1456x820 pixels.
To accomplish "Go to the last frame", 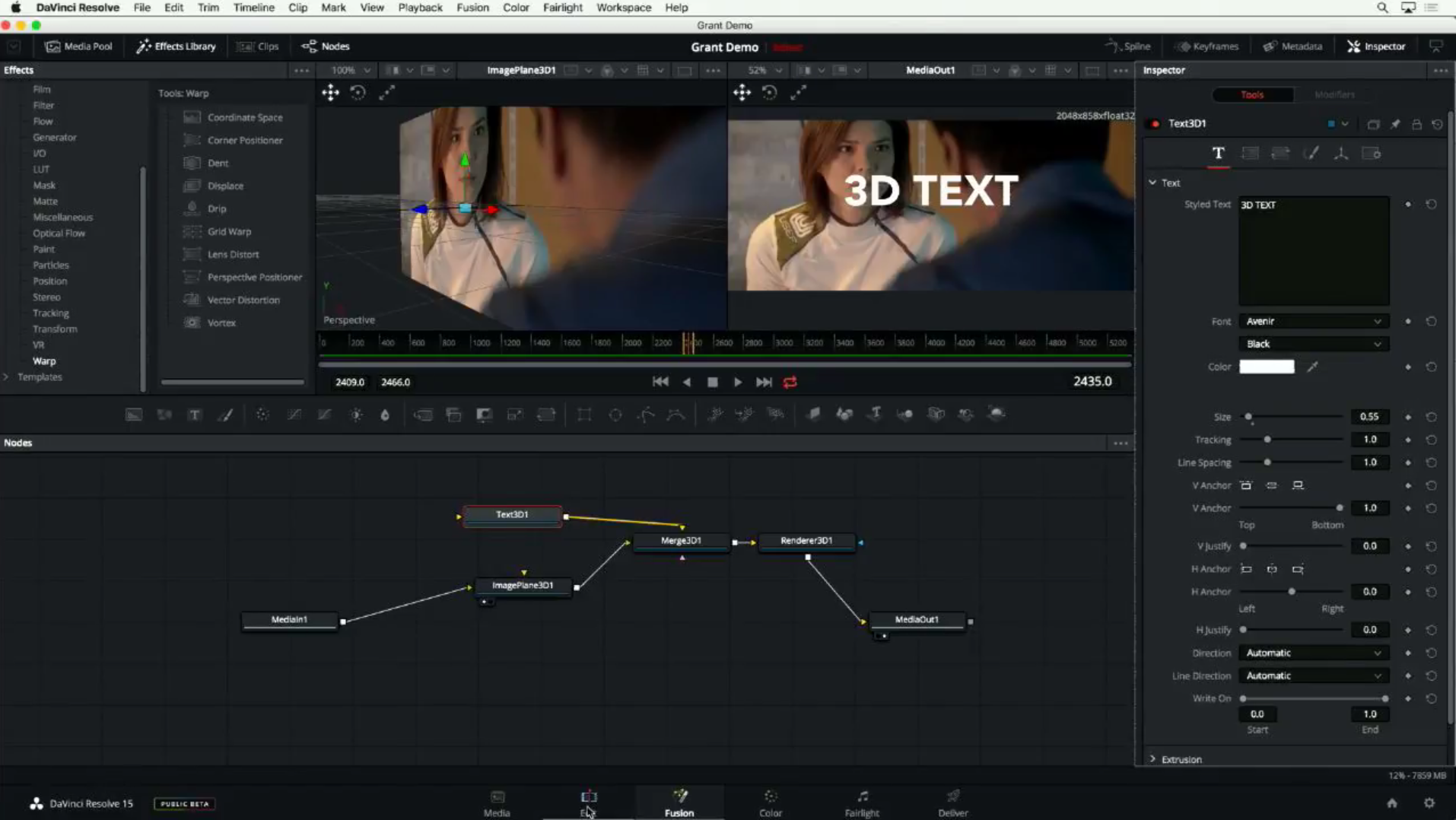I will [x=764, y=382].
